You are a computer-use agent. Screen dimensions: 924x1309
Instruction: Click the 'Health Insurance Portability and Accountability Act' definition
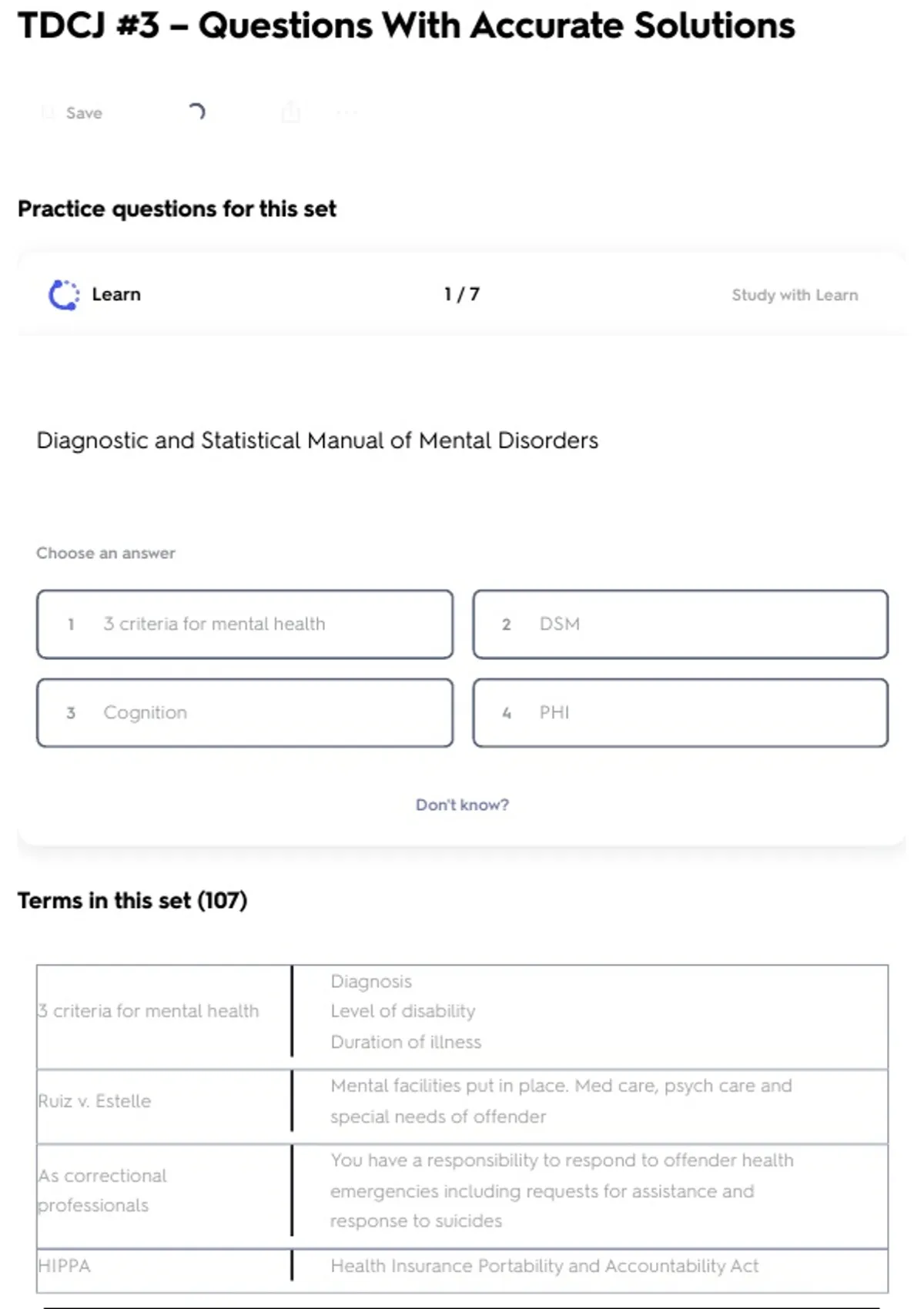(544, 1266)
